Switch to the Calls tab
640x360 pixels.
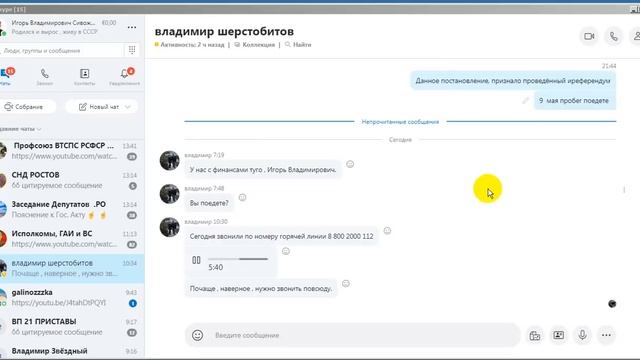click(x=44, y=76)
